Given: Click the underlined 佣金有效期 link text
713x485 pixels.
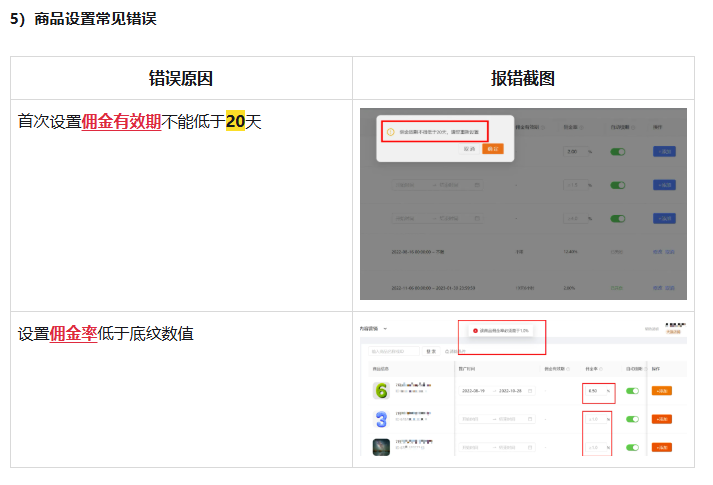Looking at the screenshot, I should (x=121, y=122).
